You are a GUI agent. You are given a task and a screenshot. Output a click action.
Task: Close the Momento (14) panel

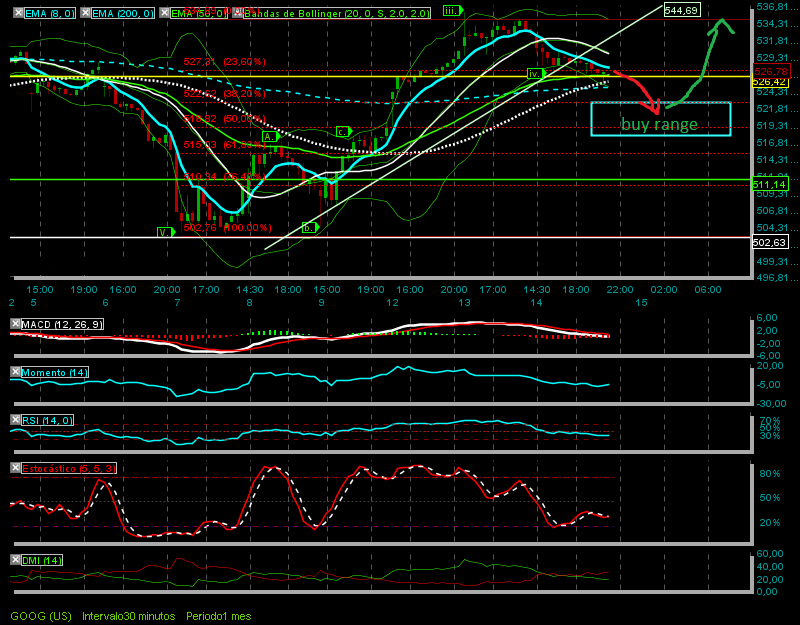[15, 372]
